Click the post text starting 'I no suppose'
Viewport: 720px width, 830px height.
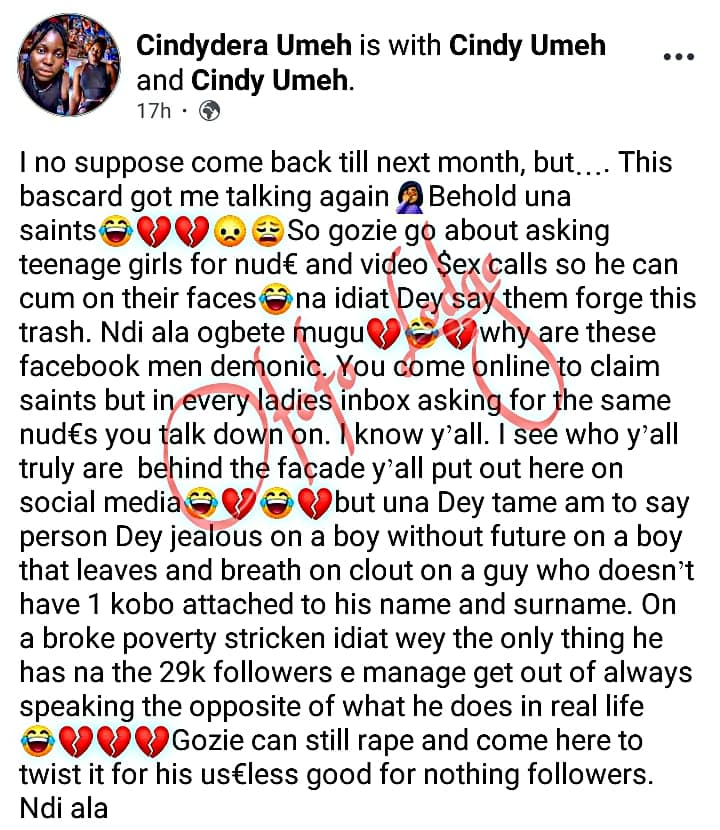[x=358, y=485]
